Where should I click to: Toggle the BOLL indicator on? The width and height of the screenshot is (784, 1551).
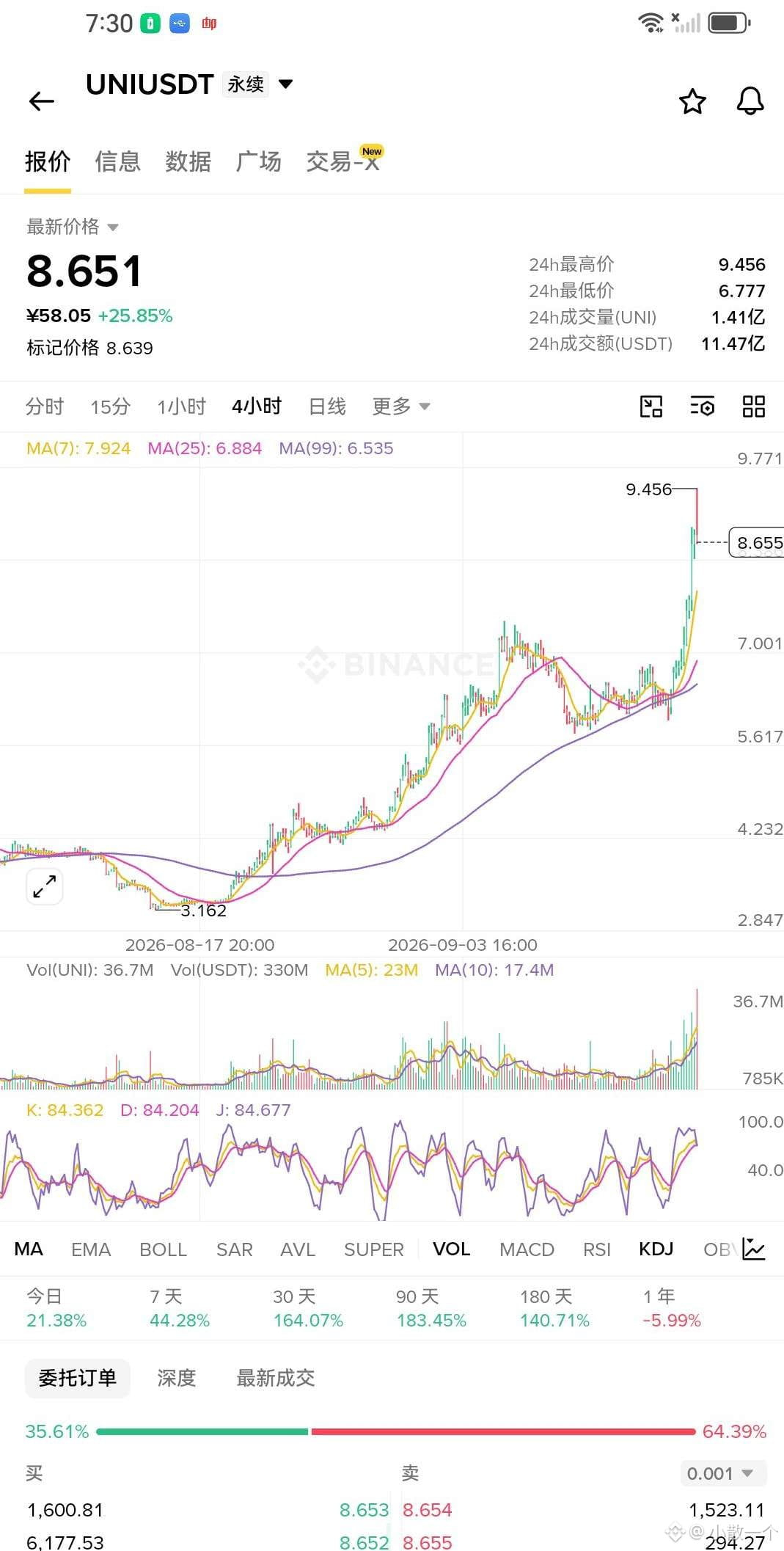pos(164,1249)
